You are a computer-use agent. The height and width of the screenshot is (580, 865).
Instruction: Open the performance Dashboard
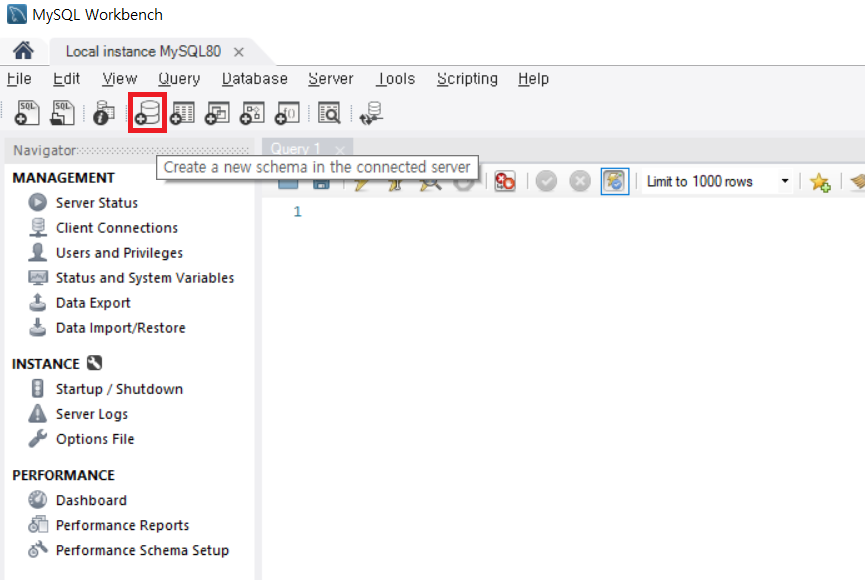coord(92,500)
